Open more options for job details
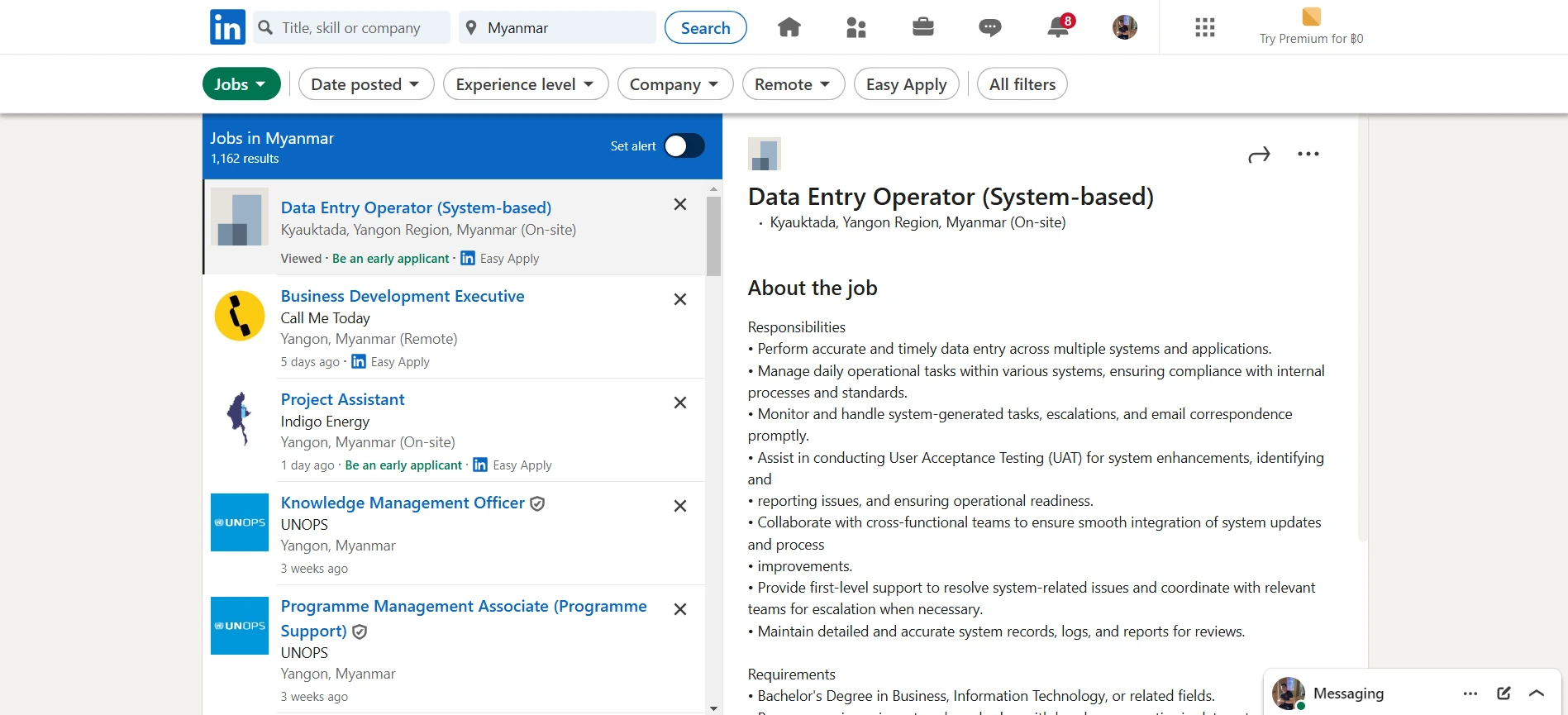Screen dimensions: 1568x715 click(1308, 154)
